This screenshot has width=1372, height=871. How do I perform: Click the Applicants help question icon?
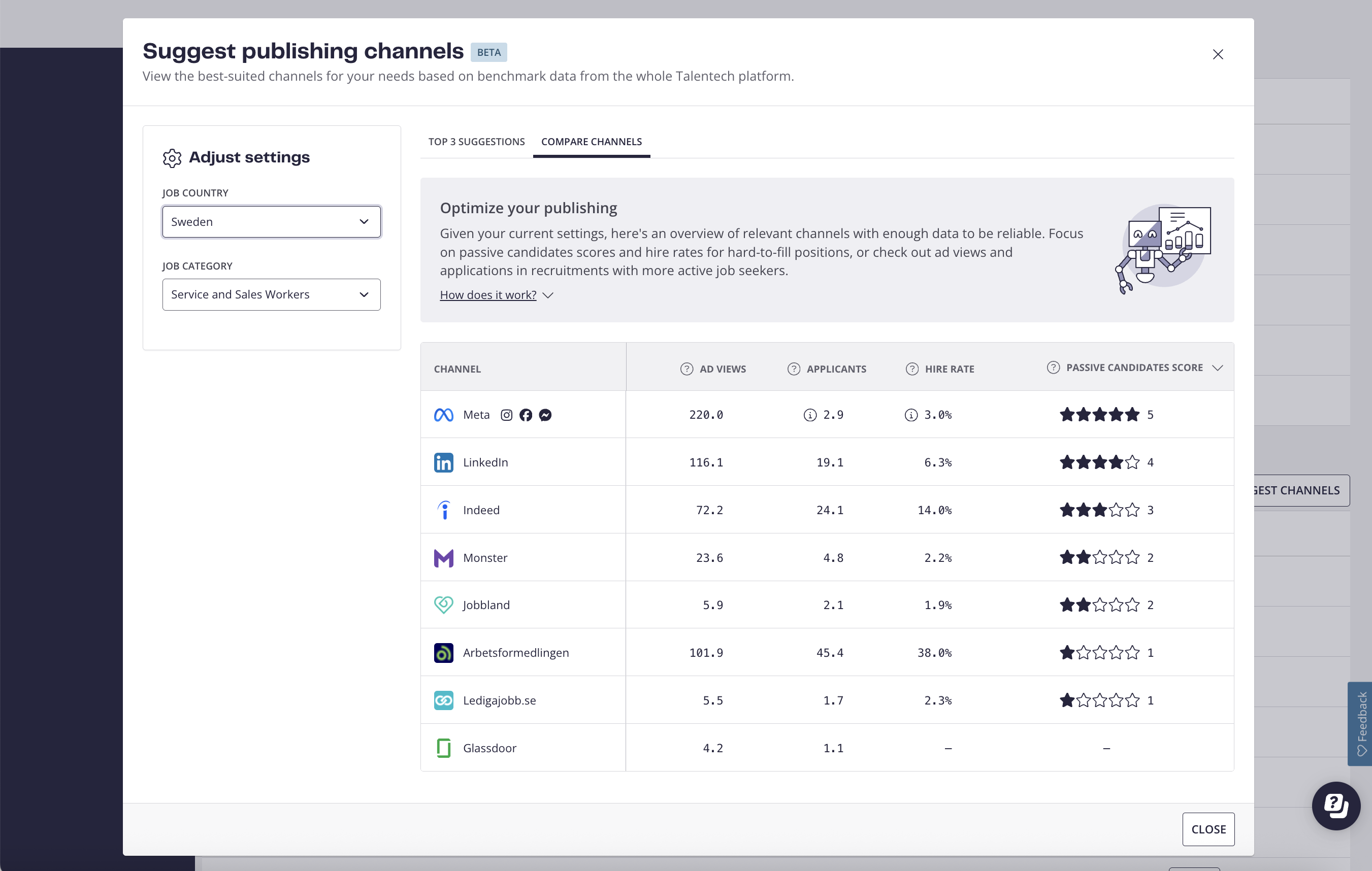pyautogui.click(x=794, y=368)
